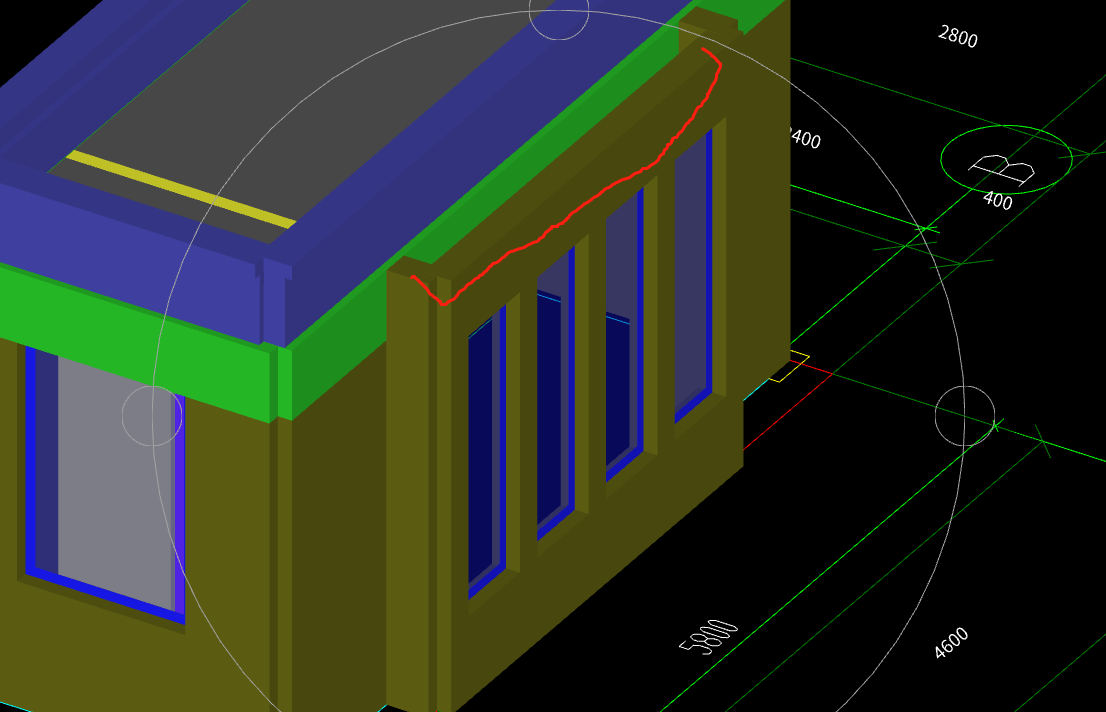Click the orbit ring's right handle circle
The image size is (1106, 712).
pyautogui.click(x=964, y=416)
